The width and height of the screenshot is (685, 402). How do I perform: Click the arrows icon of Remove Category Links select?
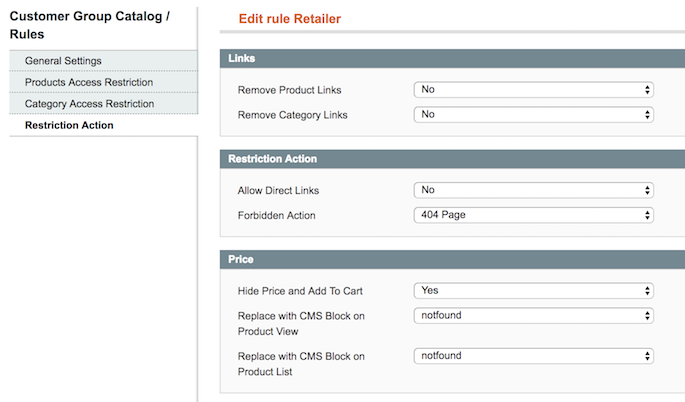[647, 115]
